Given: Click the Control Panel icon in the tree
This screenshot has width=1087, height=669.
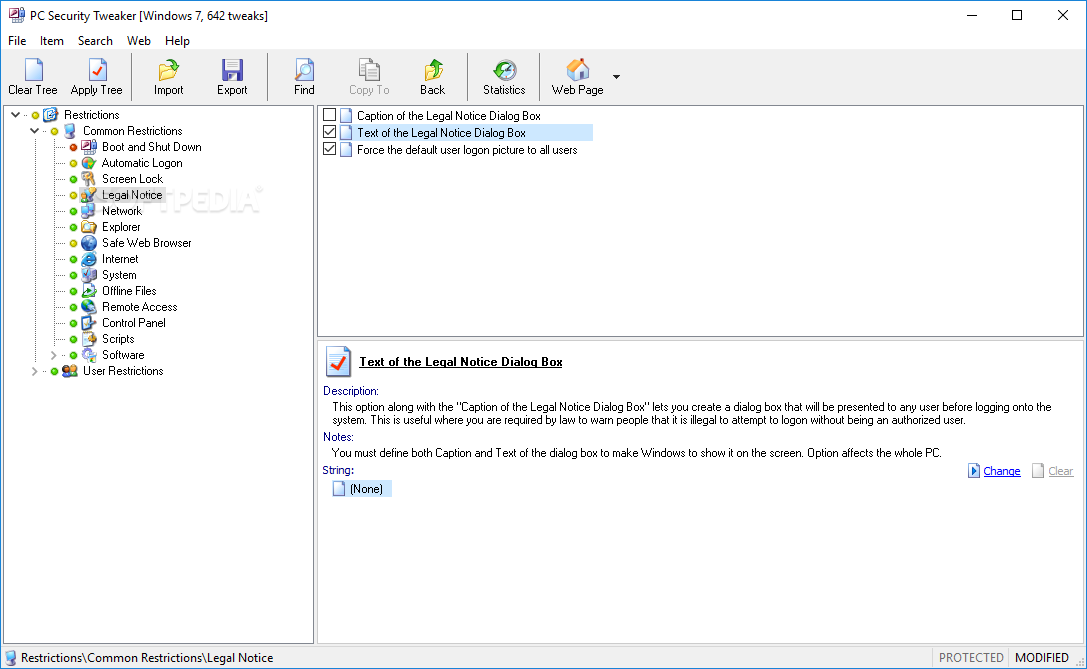Looking at the screenshot, I should pos(89,322).
